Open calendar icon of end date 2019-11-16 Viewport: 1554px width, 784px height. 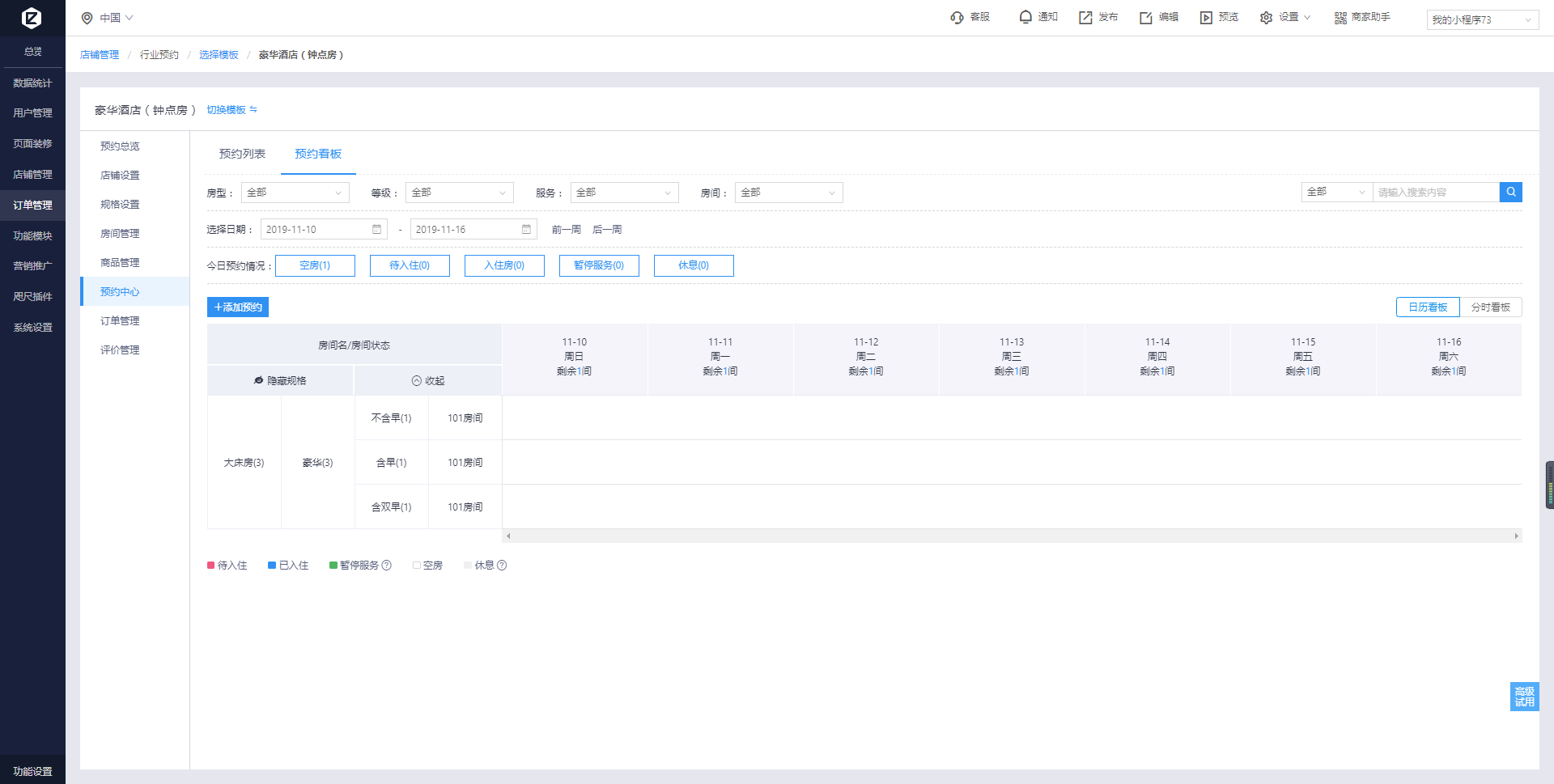point(526,230)
